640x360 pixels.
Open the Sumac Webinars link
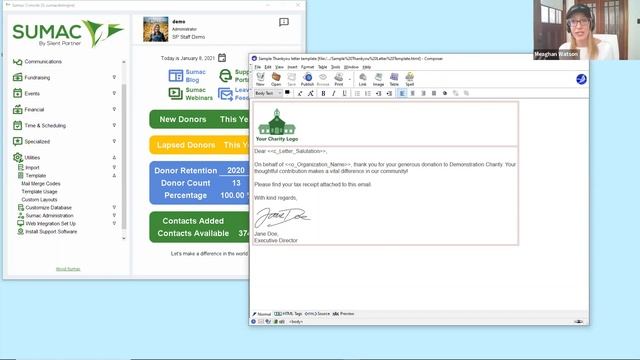[x=191, y=94]
